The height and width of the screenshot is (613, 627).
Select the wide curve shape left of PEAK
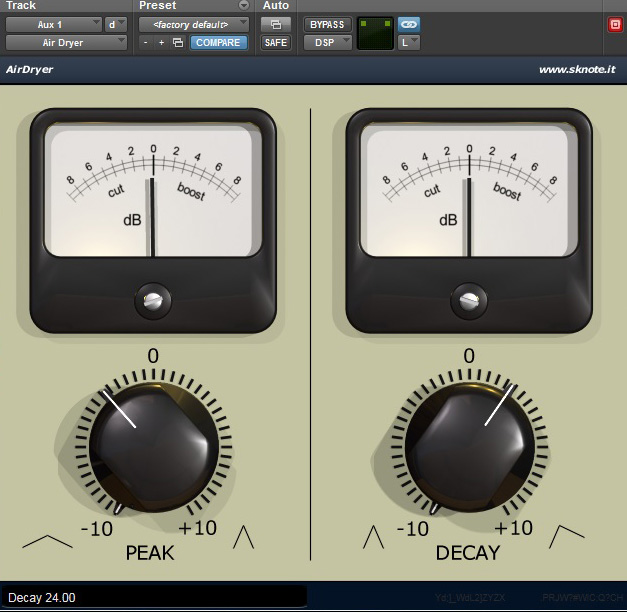click(x=48, y=541)
